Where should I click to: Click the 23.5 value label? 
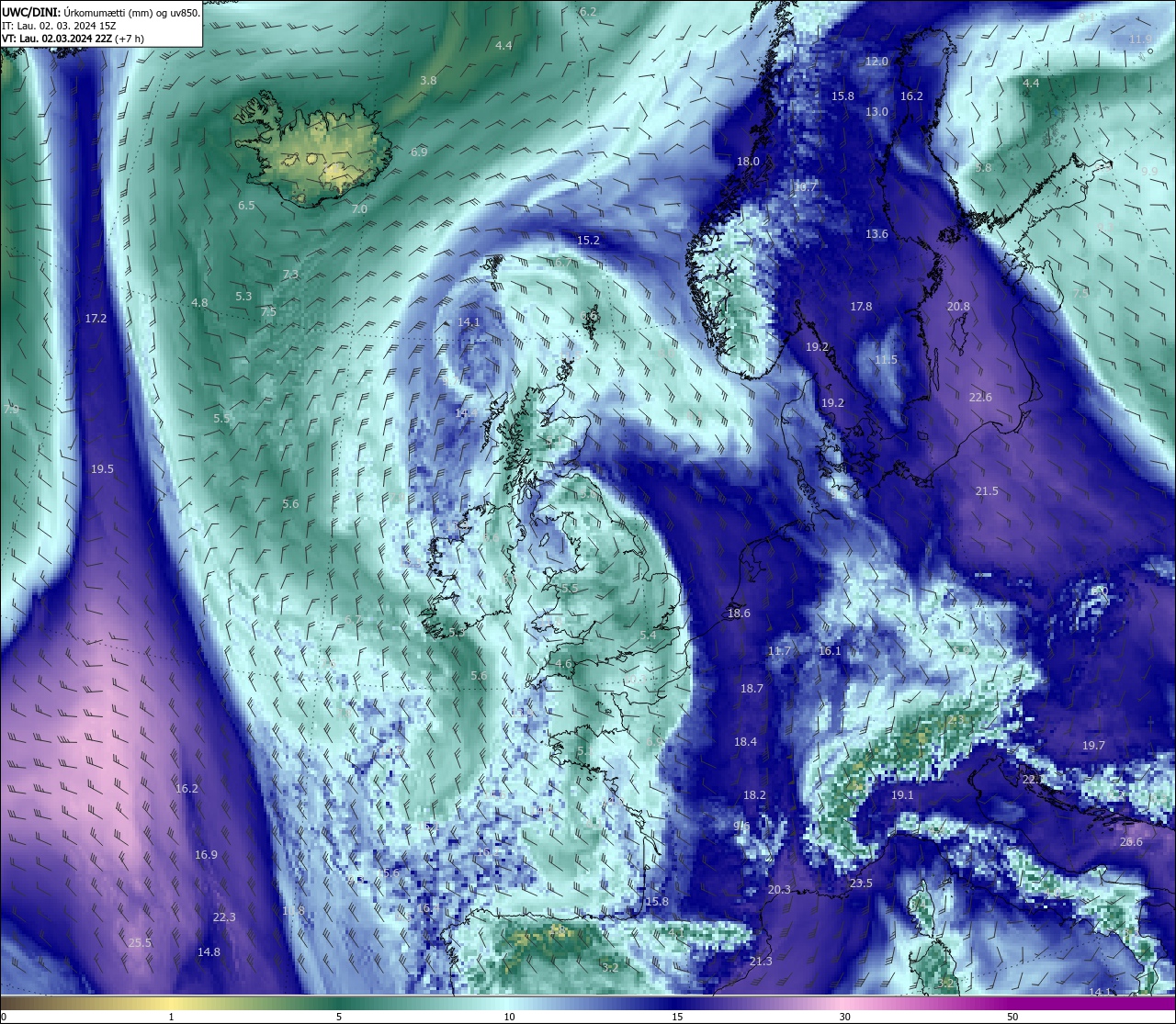pyautogui.click(x=861, y=883)
